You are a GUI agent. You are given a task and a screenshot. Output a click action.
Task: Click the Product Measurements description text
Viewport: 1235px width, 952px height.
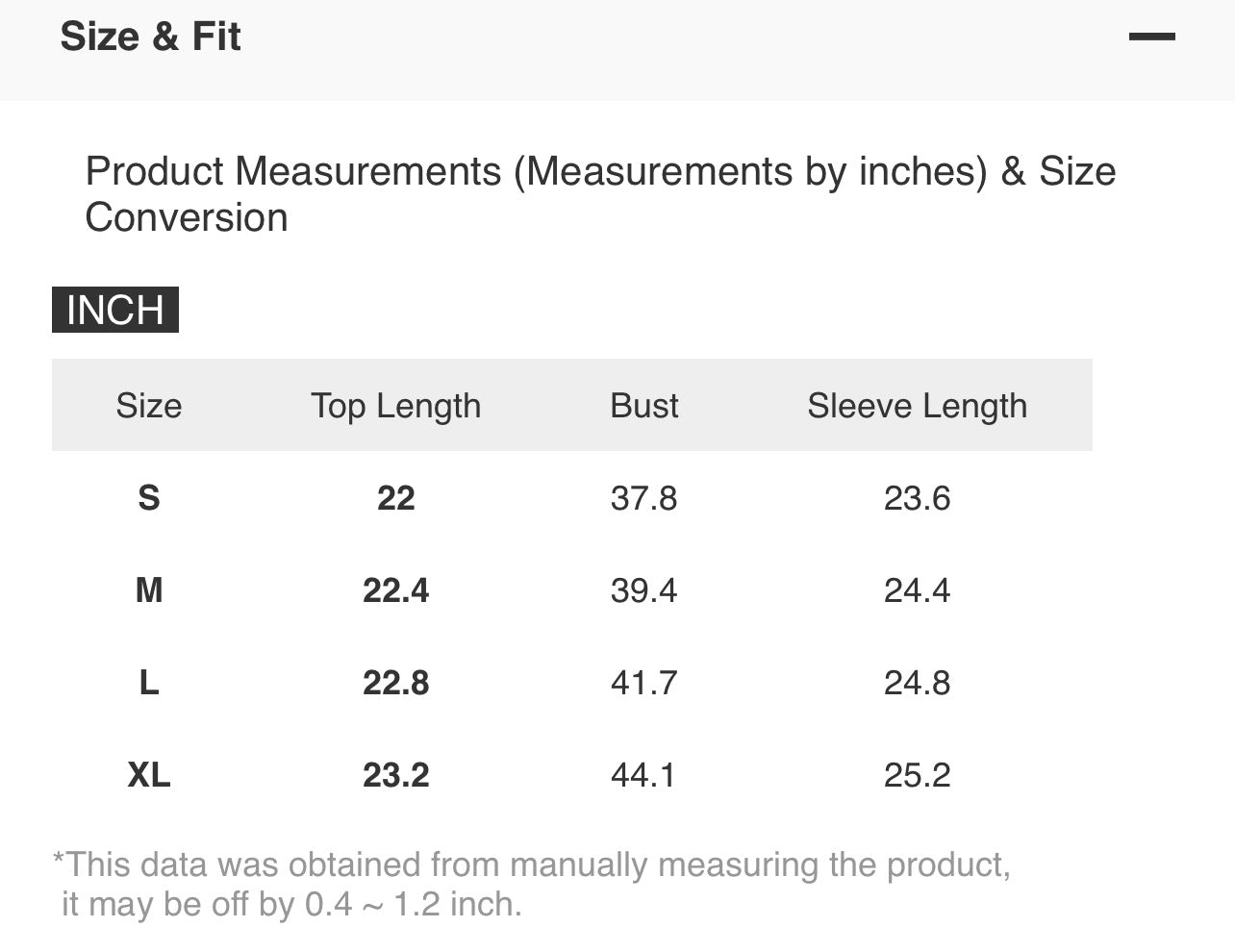click(x=600, y=194)
